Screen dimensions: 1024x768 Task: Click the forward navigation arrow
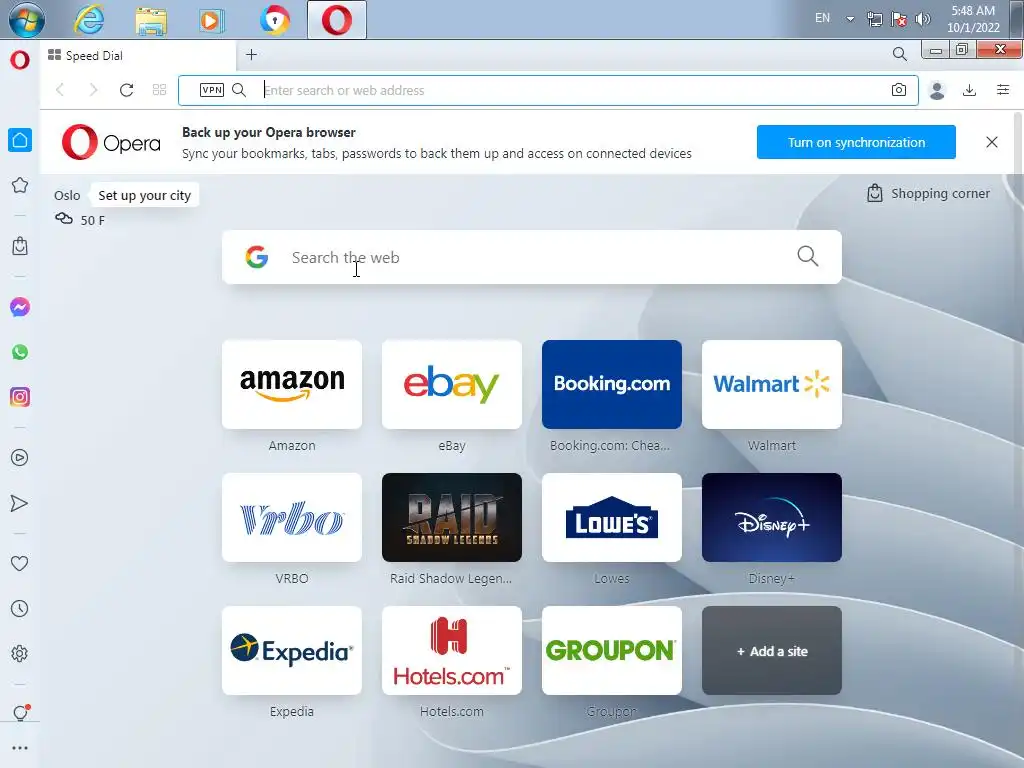[x=93, y=90]
